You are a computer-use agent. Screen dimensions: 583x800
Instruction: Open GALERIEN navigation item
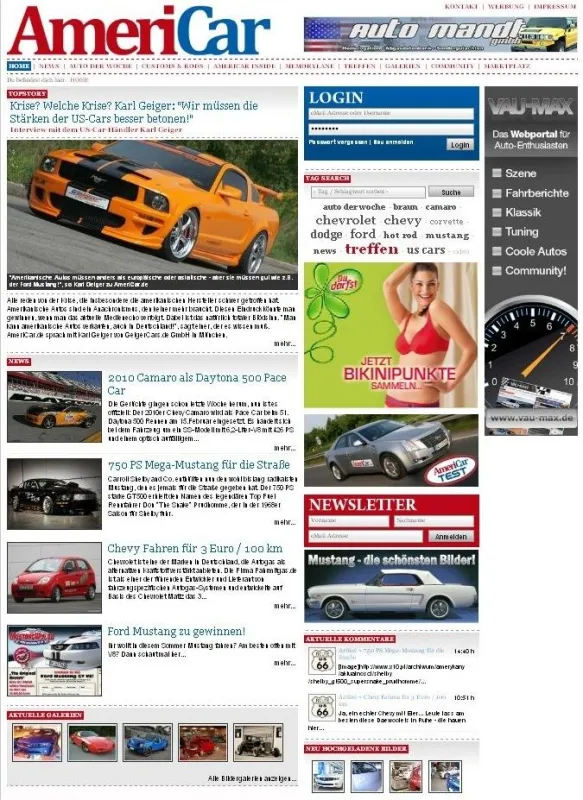pyautogui.click(x=402, y=66)
